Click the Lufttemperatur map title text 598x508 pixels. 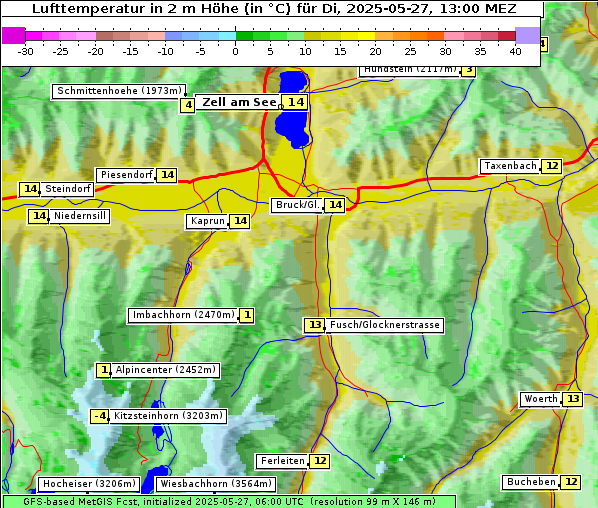(x=274, y=9)
